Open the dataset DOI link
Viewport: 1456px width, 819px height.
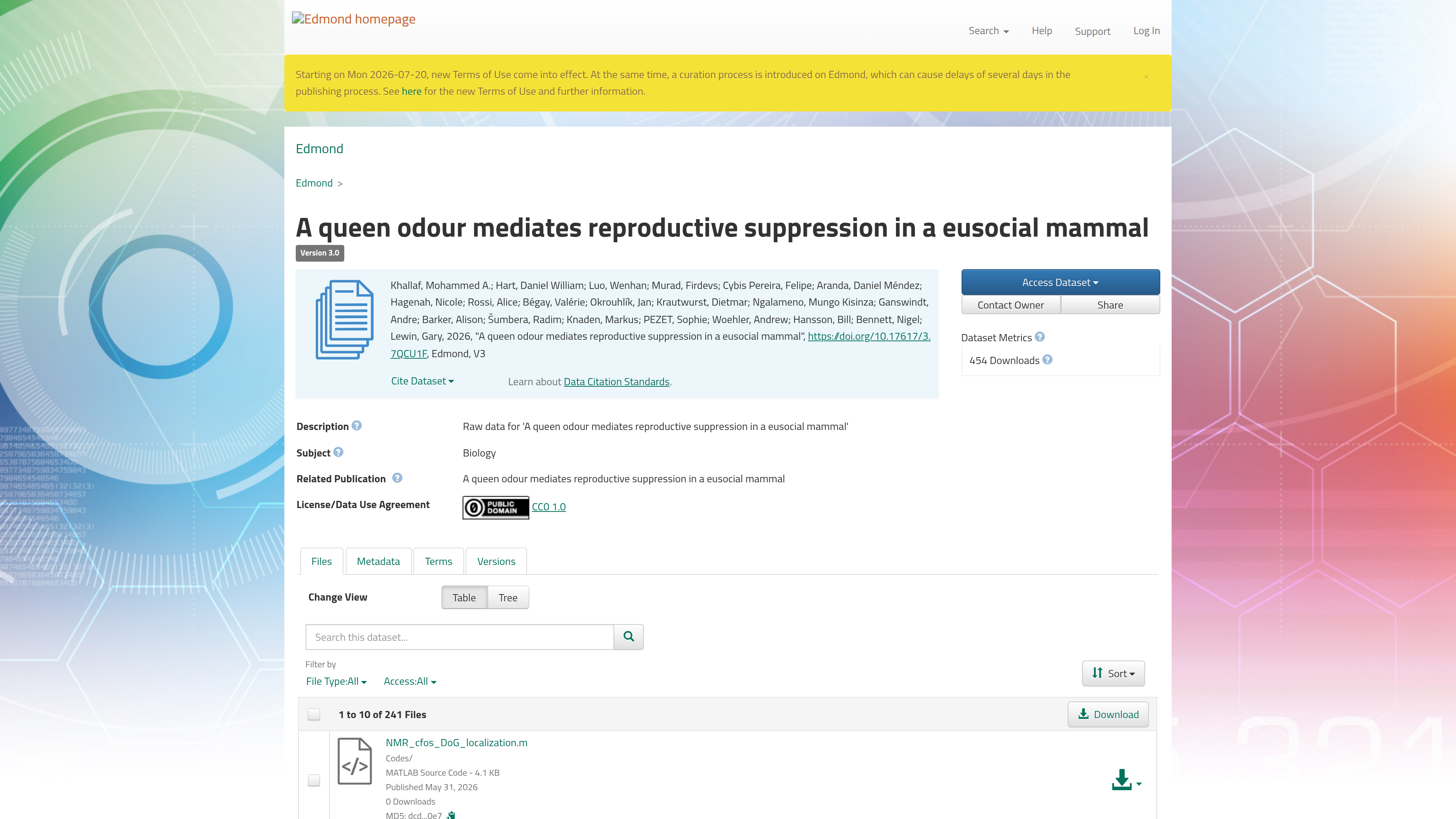[869, 336]
